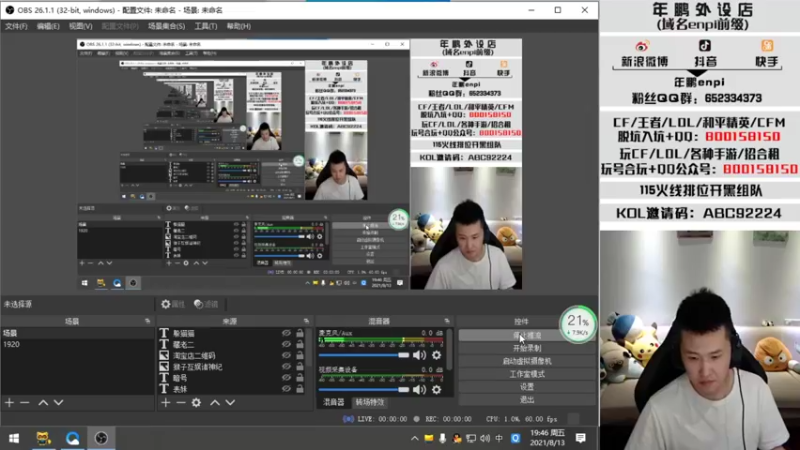800x450 pixels.
Task: Toggle visibility eye for the 暗号 source
Action: pos(286,378)
